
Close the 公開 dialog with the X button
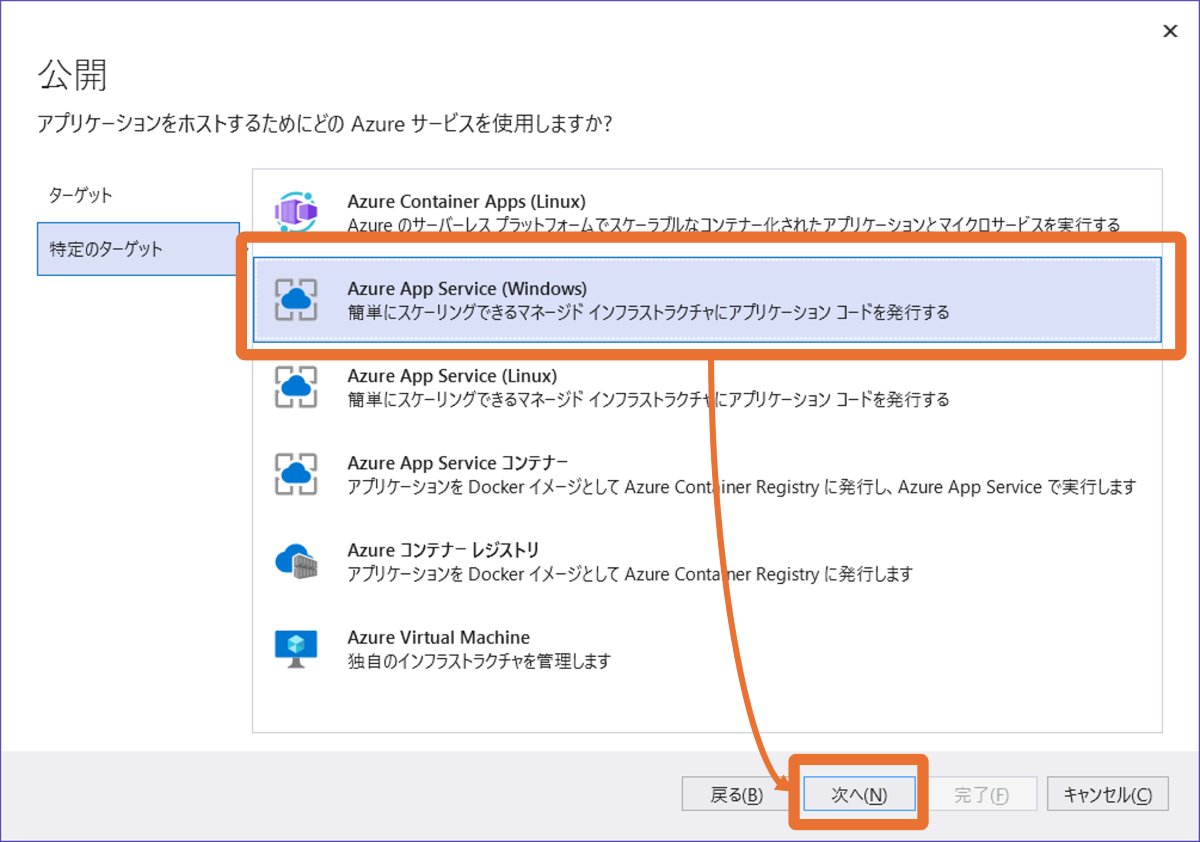tap(1170, 32)
